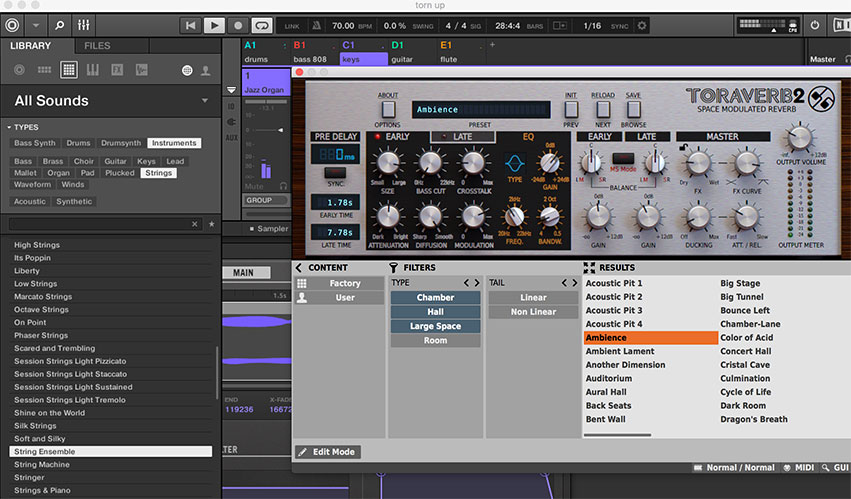851x499 pixels.
Task: Open the mixer view icon
Action: pos(84,25)
